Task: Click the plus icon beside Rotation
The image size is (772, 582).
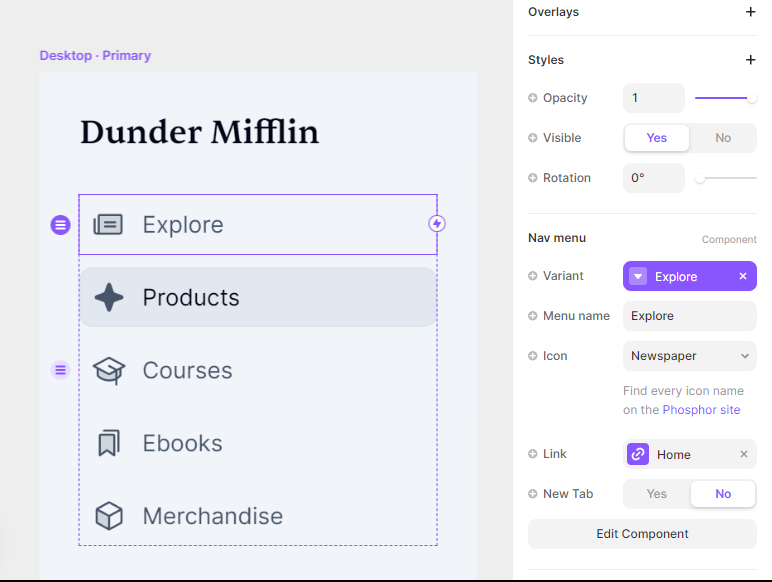Action: (x=532, y=178)
